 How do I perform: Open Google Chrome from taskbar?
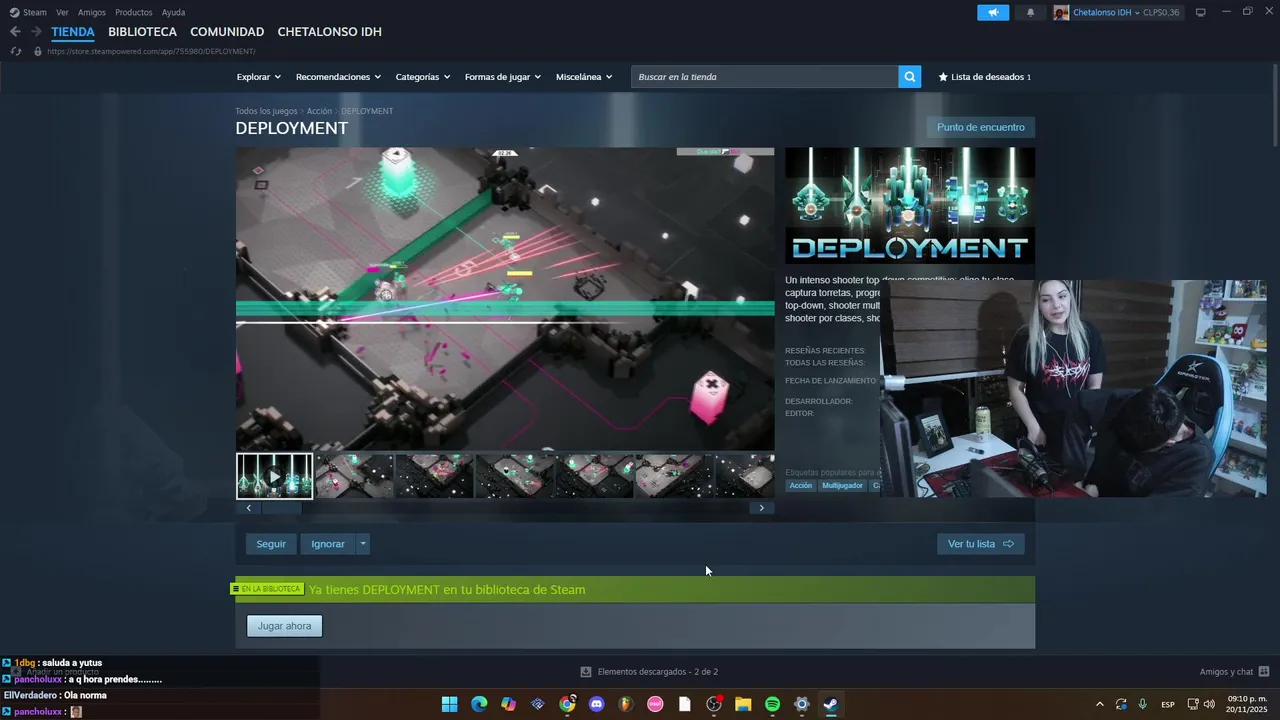coord(567,704)
